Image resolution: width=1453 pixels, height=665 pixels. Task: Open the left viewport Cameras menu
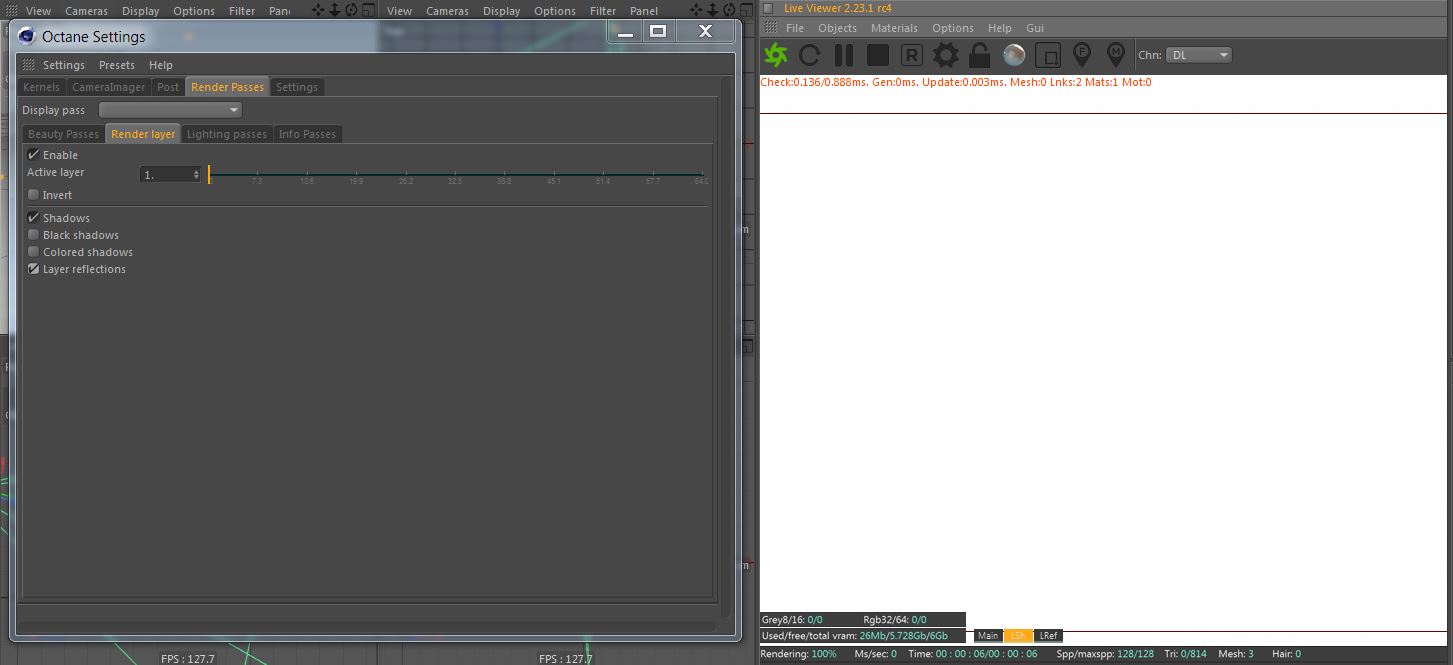[x=86, y=11]
